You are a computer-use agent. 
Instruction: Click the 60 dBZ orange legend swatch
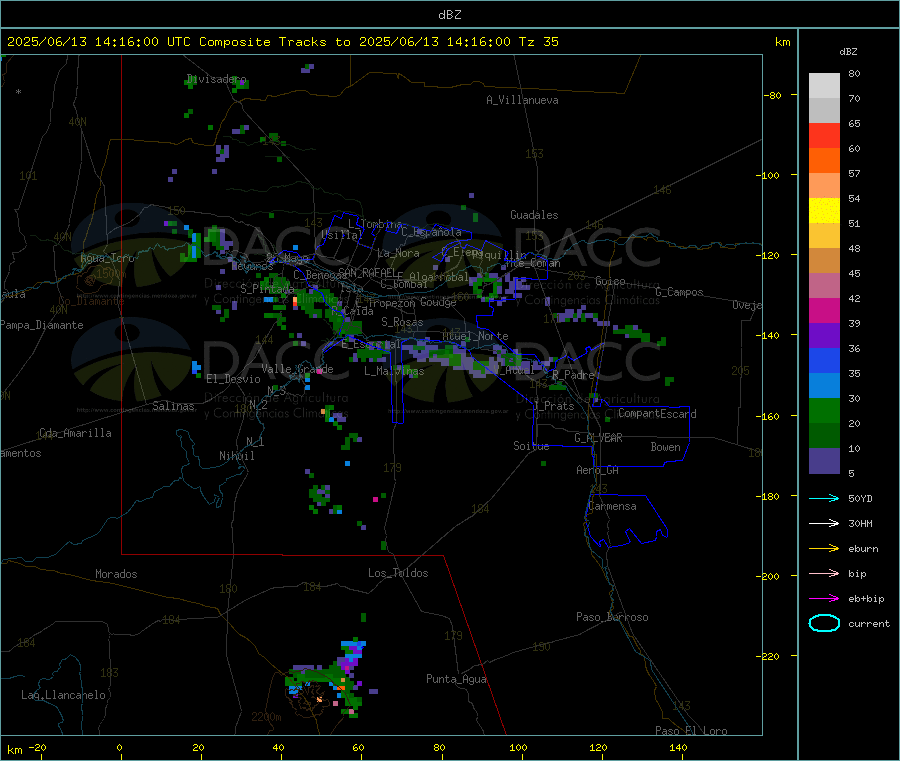pyautogui.click(x=824, y=161)
